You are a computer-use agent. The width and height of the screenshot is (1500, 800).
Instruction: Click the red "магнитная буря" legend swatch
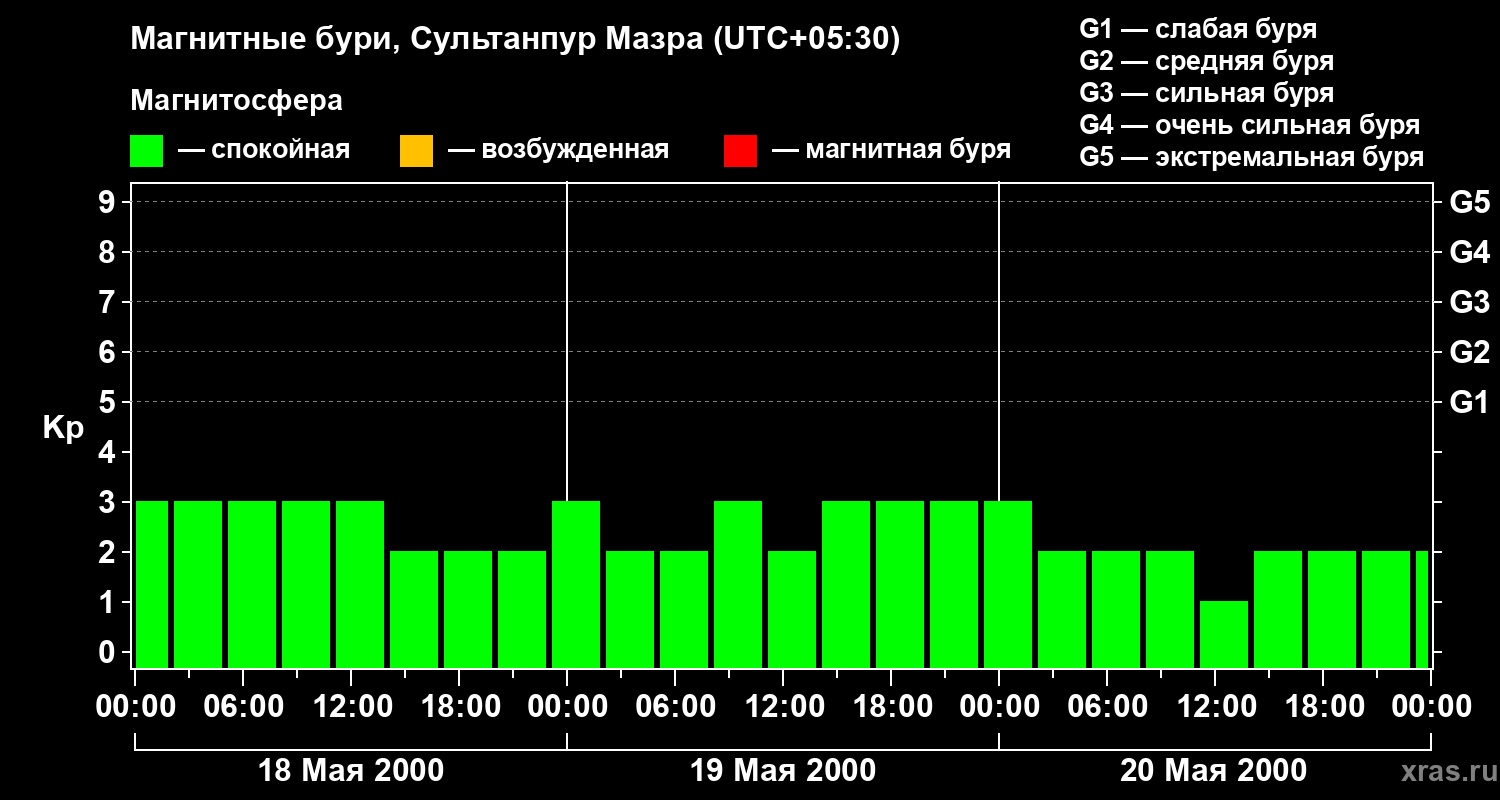(740, 151)
